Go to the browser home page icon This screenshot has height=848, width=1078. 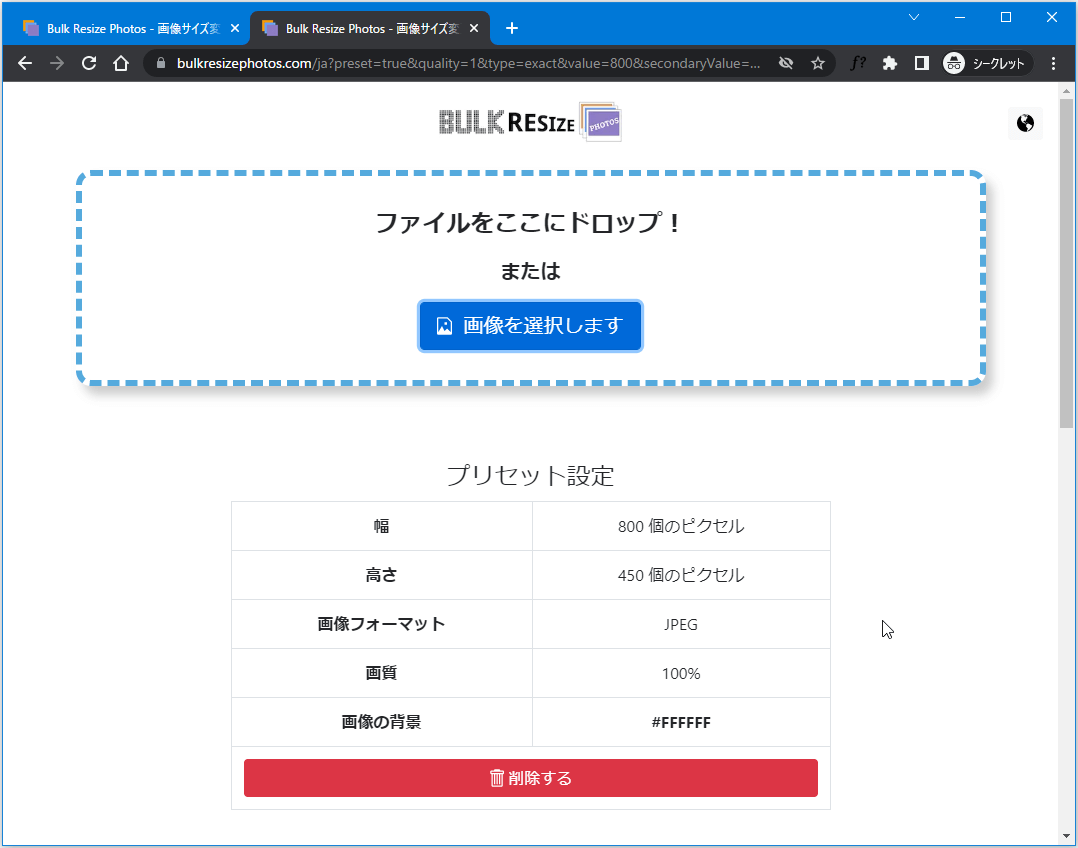click(121, 63)
